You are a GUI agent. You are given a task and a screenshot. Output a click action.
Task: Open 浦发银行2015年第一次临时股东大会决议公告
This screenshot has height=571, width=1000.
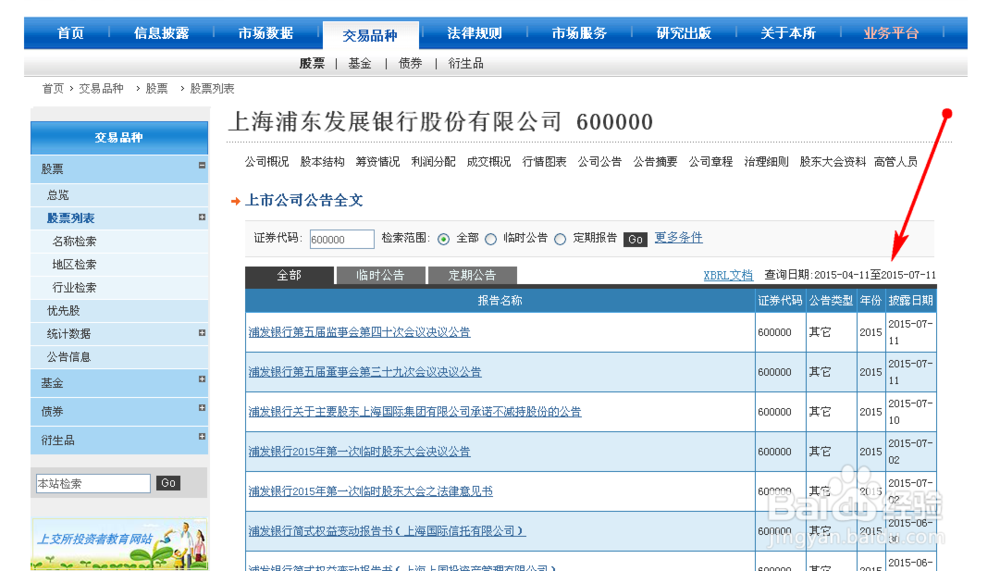pos(359,451)
